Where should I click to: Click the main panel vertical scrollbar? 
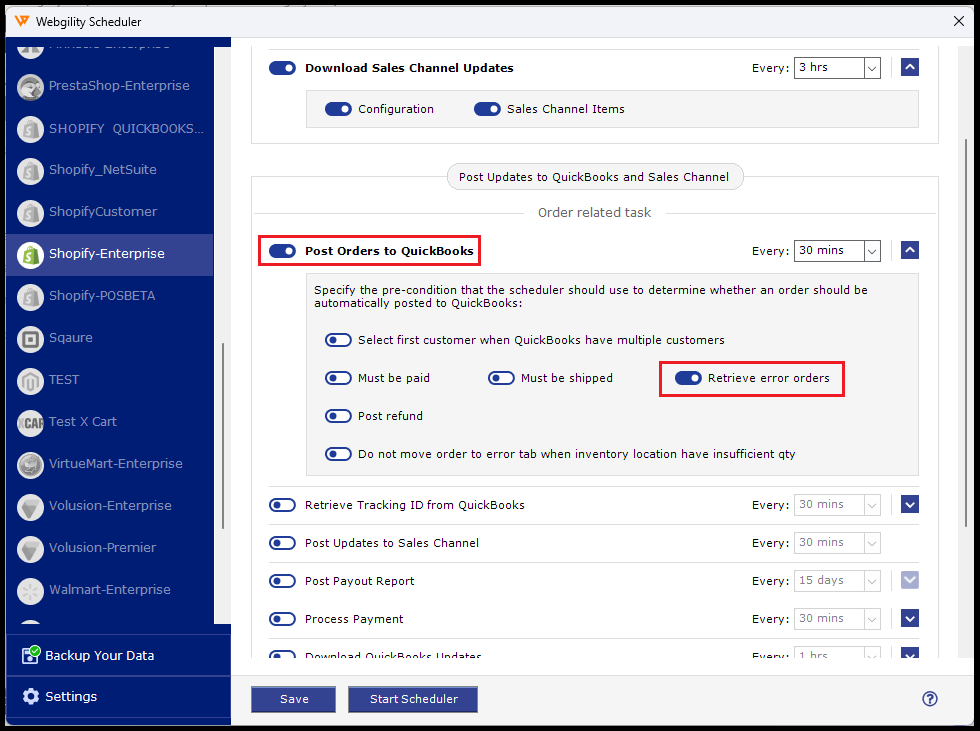click(x=966, y=332)
